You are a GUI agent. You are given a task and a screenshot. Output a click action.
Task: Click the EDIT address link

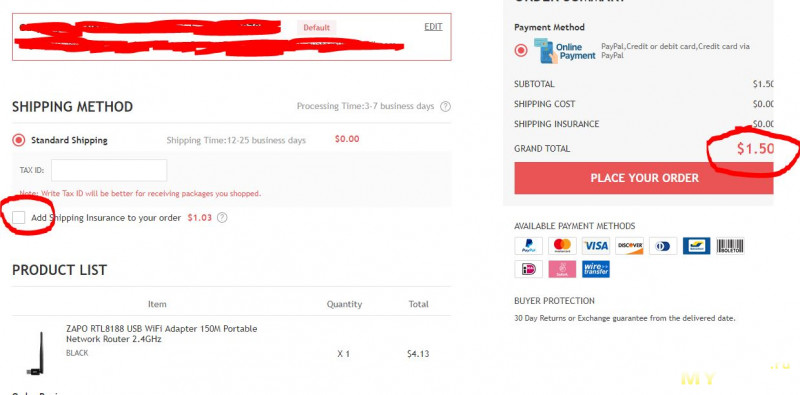coord(433,27)
